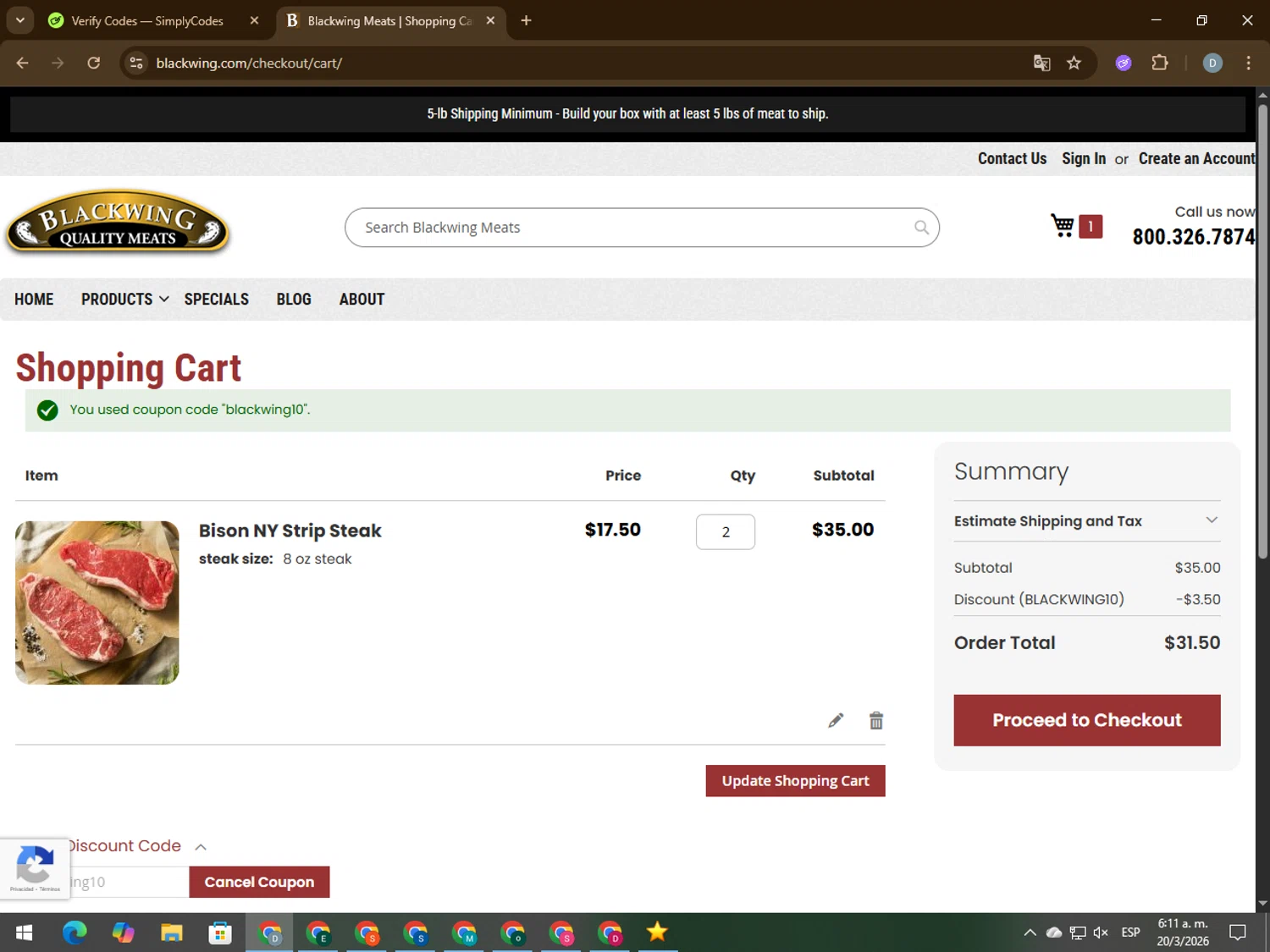The image size is (1270, 952).
Task: Expand Estimate Shipping and Tax section
Action: click(1087, 521)
